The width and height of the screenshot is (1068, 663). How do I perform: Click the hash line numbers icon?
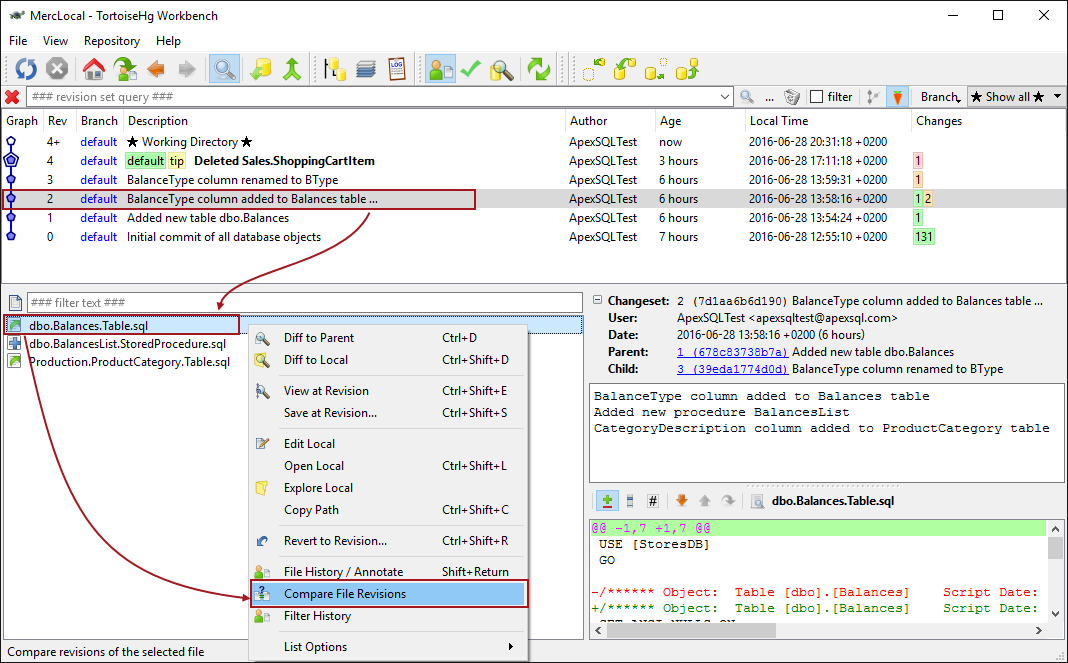(653, 501)
